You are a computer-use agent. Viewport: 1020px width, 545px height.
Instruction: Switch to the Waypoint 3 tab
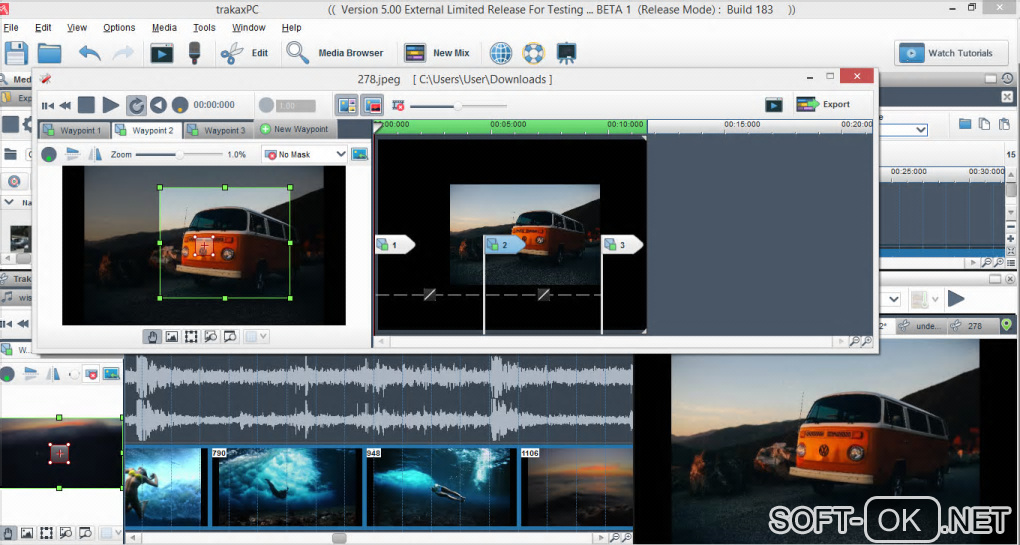[x=219, y=130]
